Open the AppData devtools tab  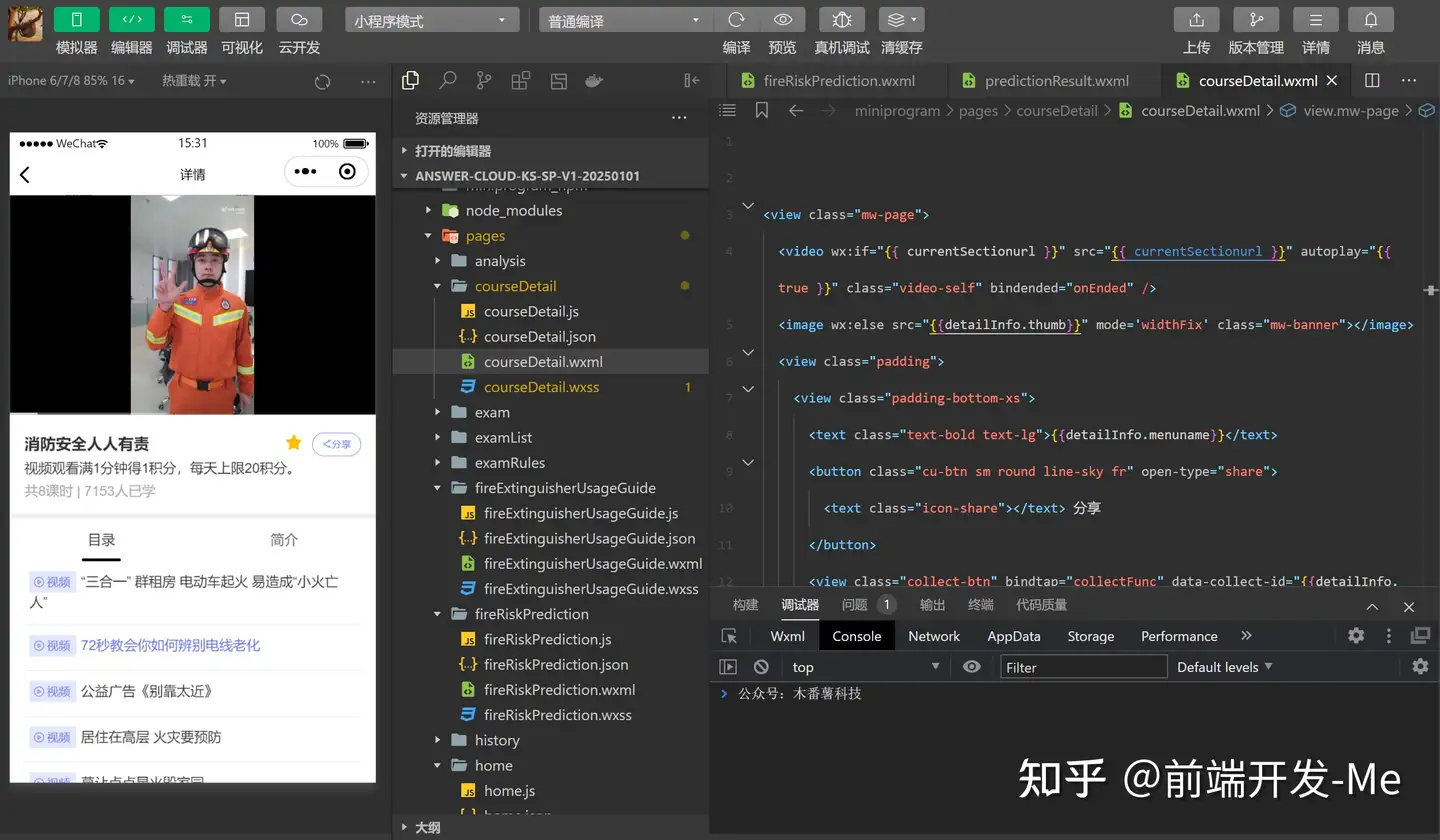pyautogui.click(x=1014, y=636)
